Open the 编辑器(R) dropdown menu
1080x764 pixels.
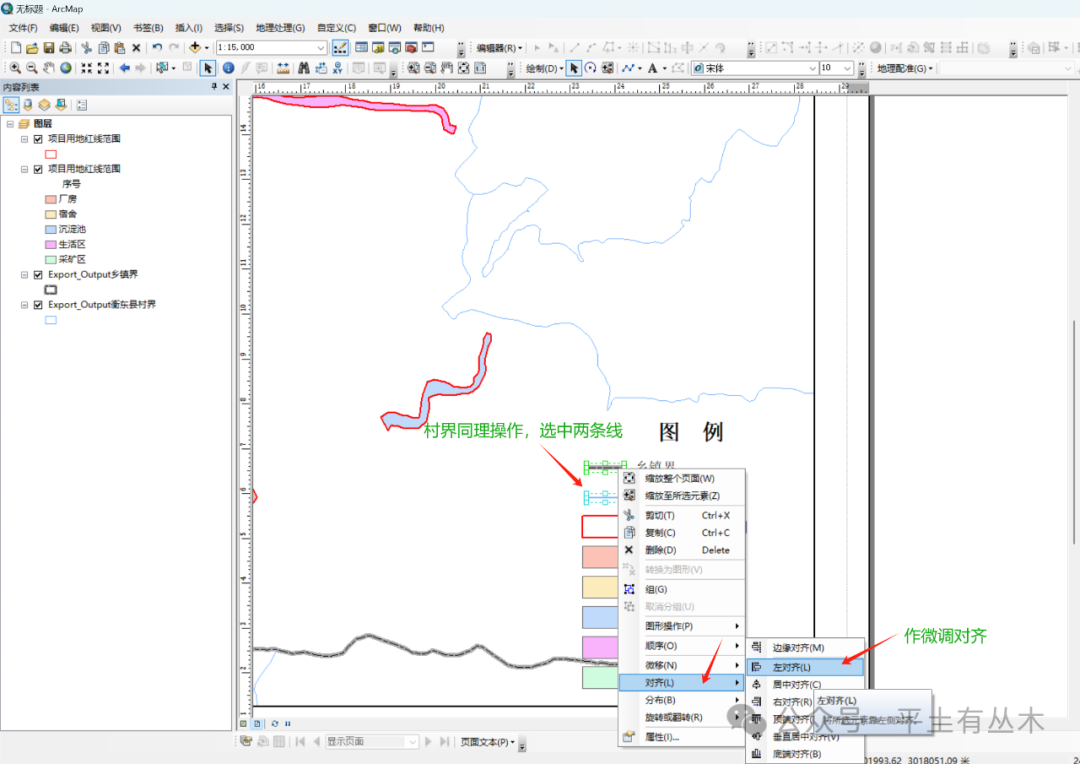(x=499, y=48)
